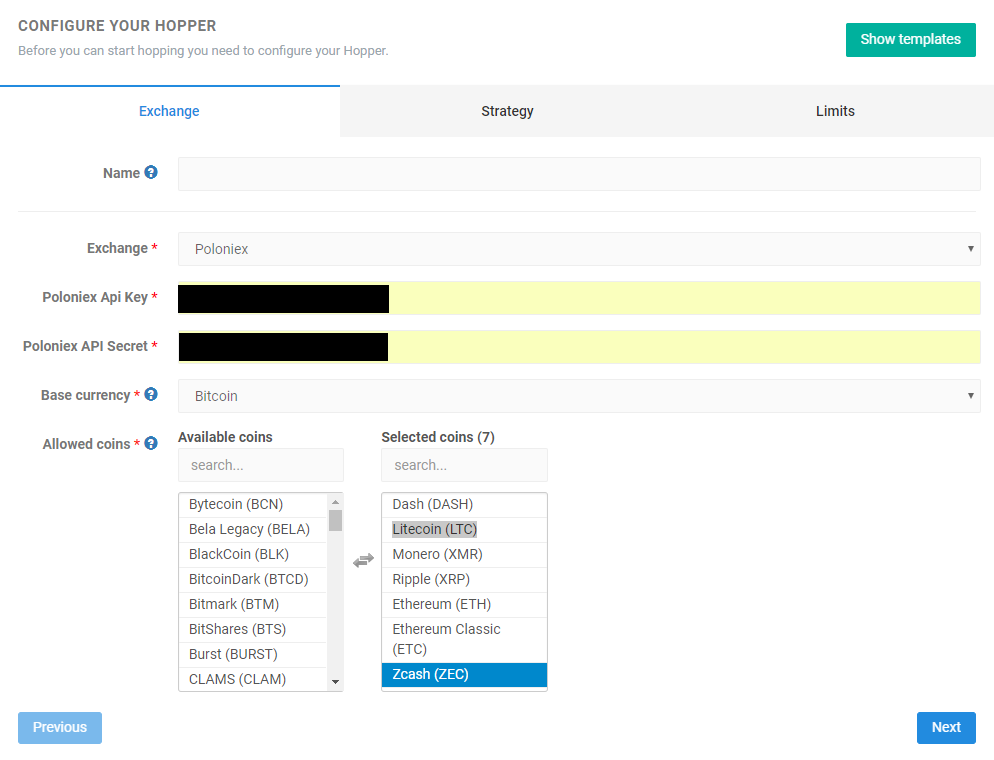This screenshot has height=760, width=994.
Task: Select Ripple (XRP) in Selected coins
Action: 464,579
